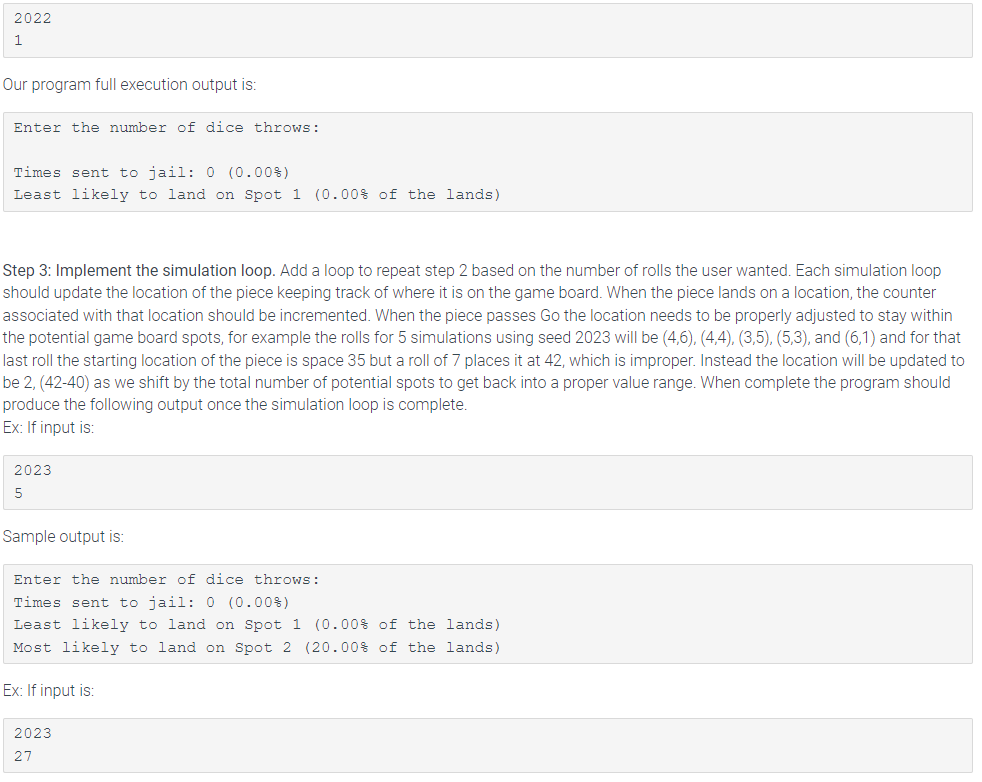Click the 'Our program full execution output is:' text
Image resolution: width=982 pixels, height=782 pixels.
pos(130,85)
